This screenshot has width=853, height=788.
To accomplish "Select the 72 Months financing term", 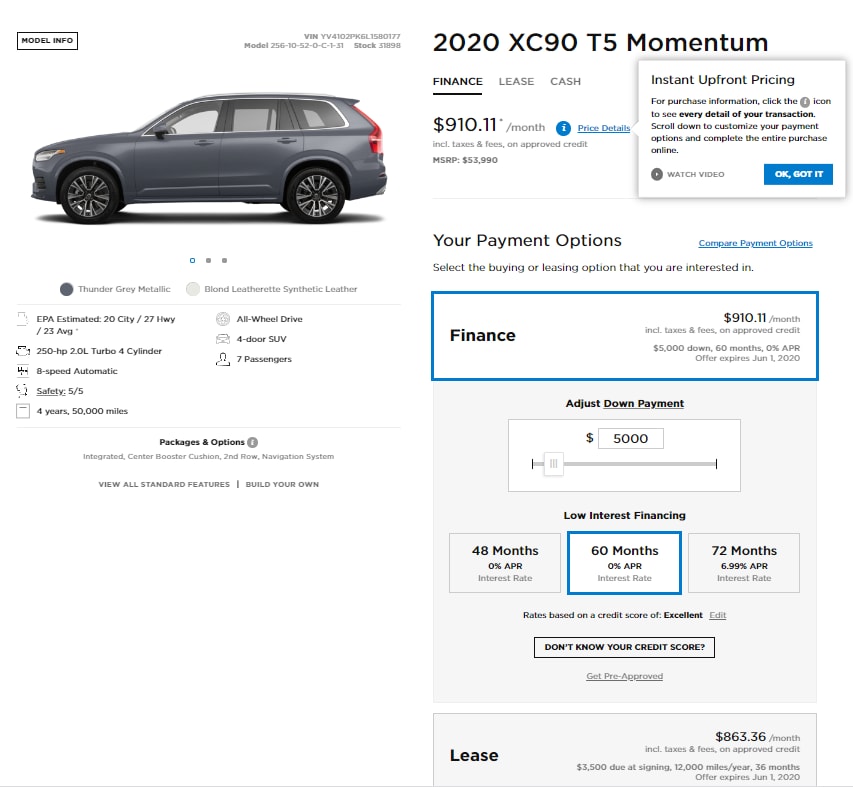I will [744, 563].
